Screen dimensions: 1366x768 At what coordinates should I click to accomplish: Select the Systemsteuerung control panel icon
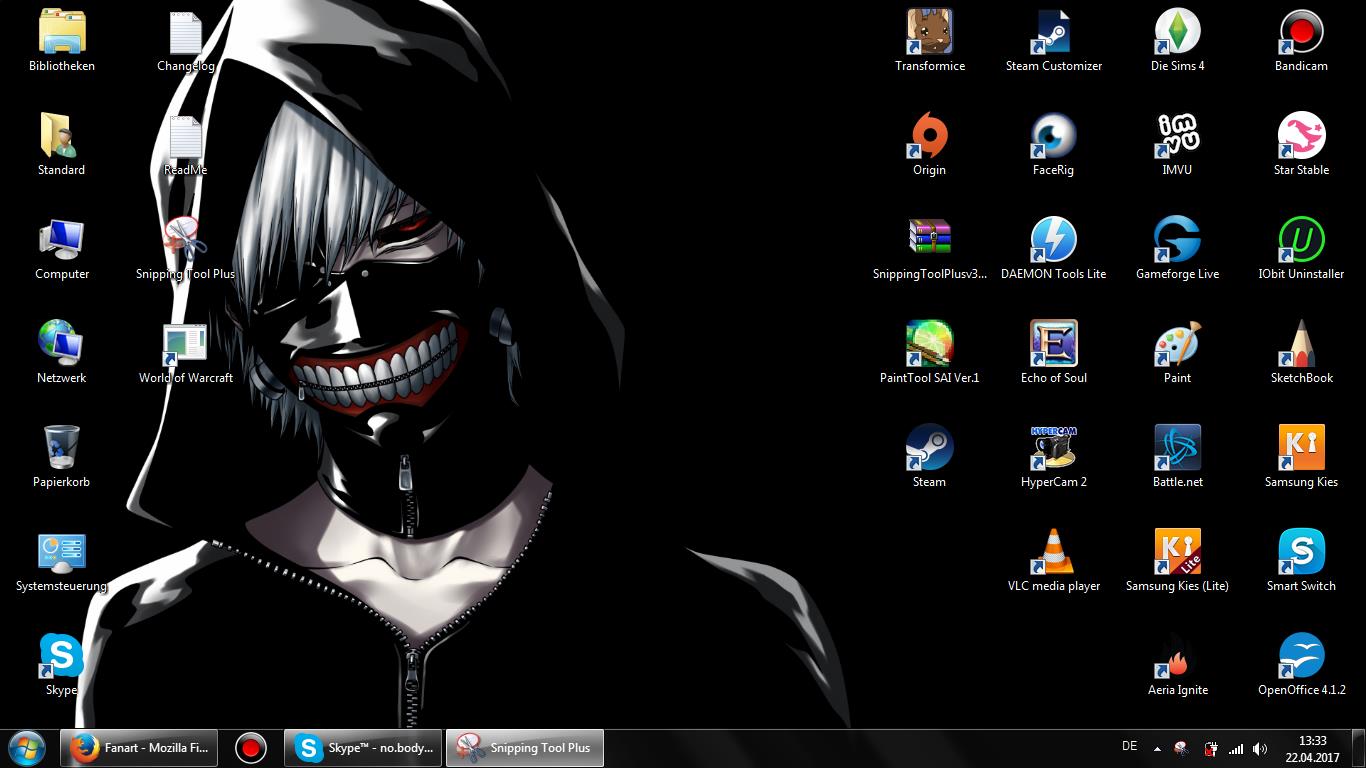[62, 561]
